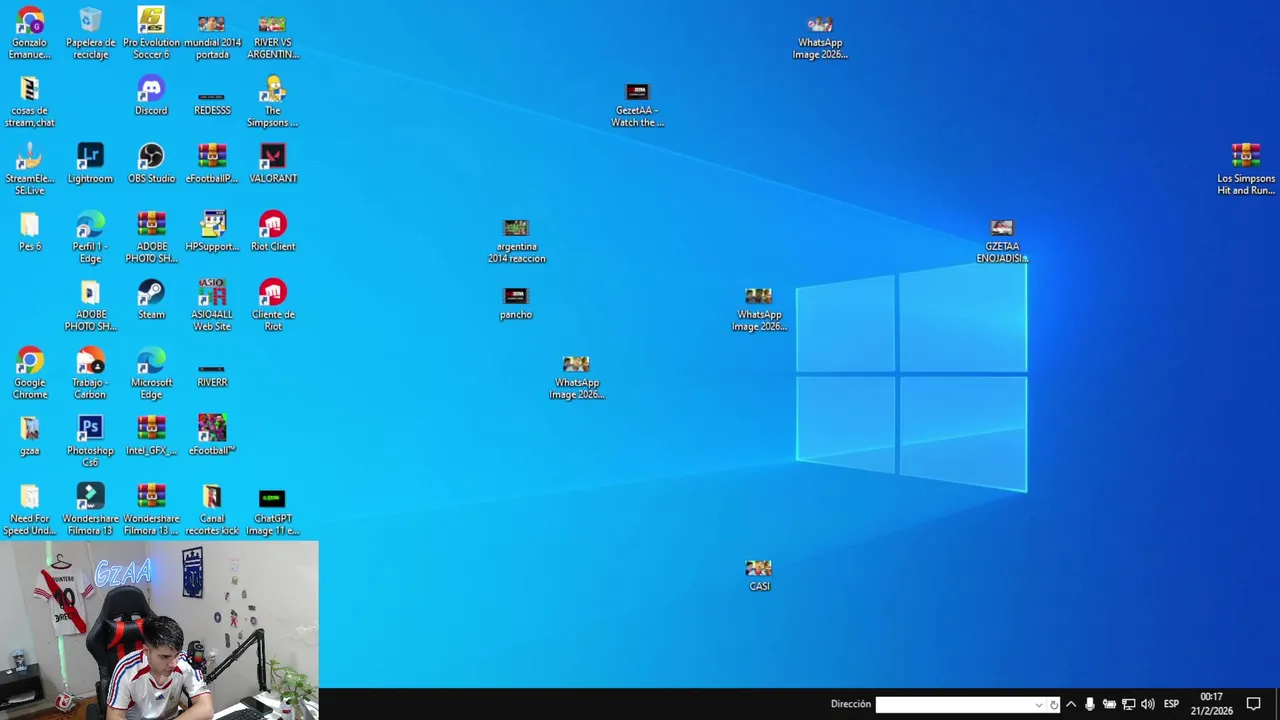The height and width of the screenshot is (720, 1280).
Task: Open the cosas de stream,chat archive
Action: coord(30,101)
